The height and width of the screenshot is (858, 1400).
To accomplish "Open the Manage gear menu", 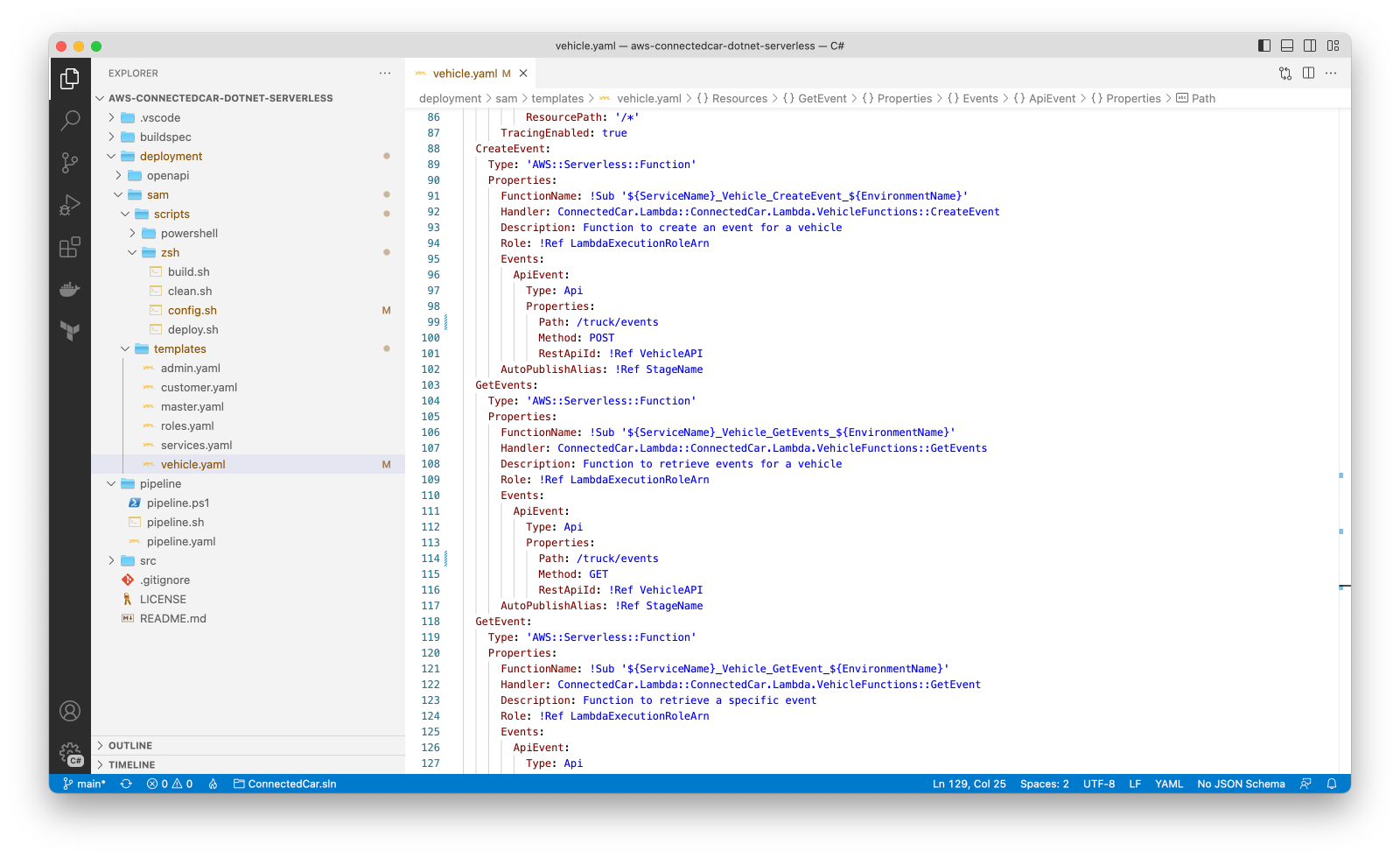I will pyautogui.click(x=70, y=753).
